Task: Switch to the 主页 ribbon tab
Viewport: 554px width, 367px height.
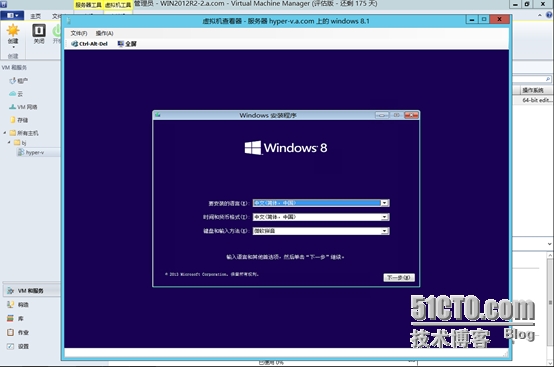Action: [x=35, y=16]
